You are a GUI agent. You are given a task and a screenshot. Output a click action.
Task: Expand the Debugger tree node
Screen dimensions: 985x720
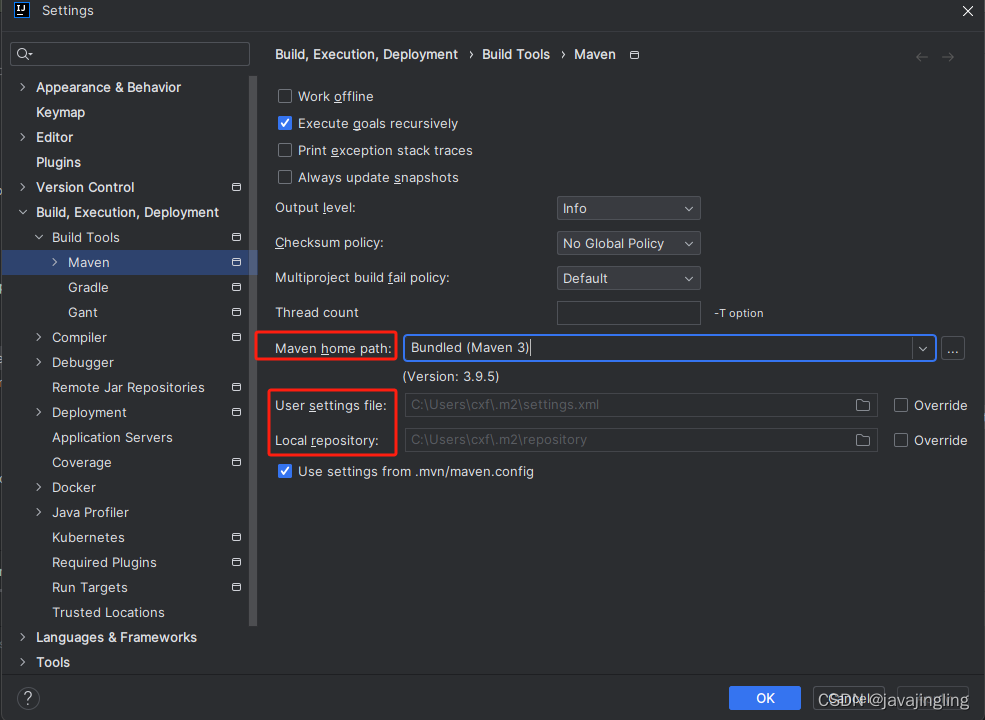point(39,363)
